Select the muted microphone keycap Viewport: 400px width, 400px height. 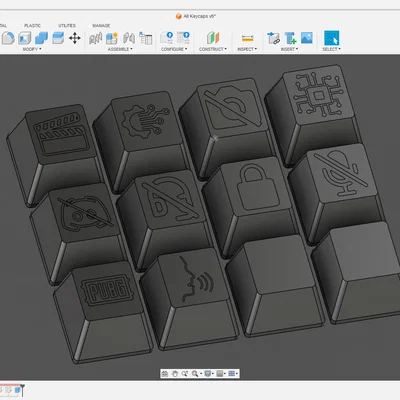pos(342,173)
